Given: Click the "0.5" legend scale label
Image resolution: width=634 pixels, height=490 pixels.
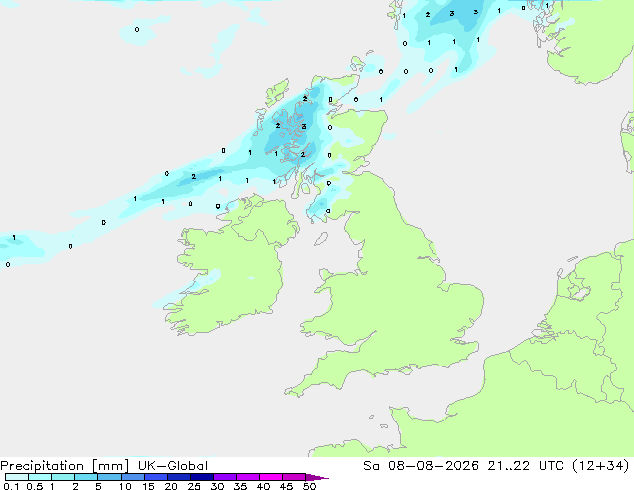Looking at the screenshot, I should tap(35, 486).
